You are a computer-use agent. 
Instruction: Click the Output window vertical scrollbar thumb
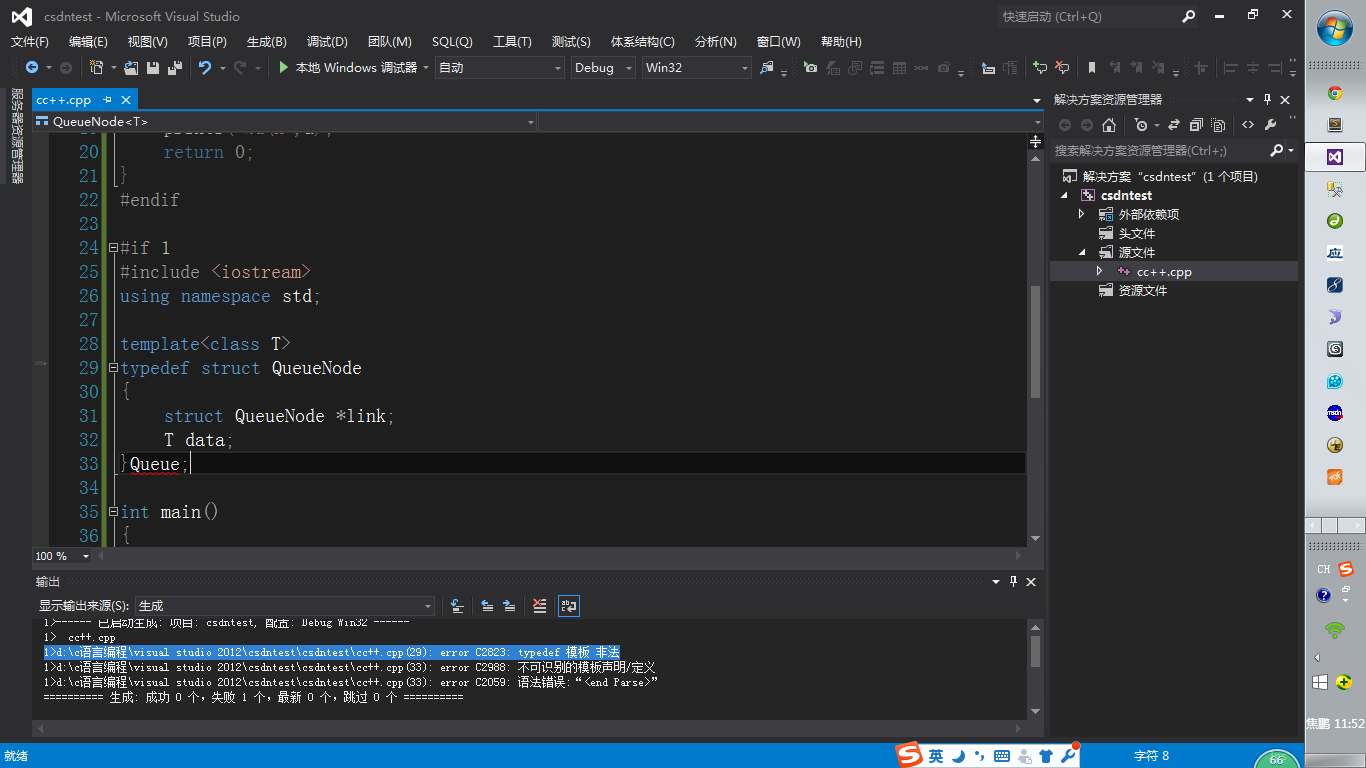pos(1036,652)
